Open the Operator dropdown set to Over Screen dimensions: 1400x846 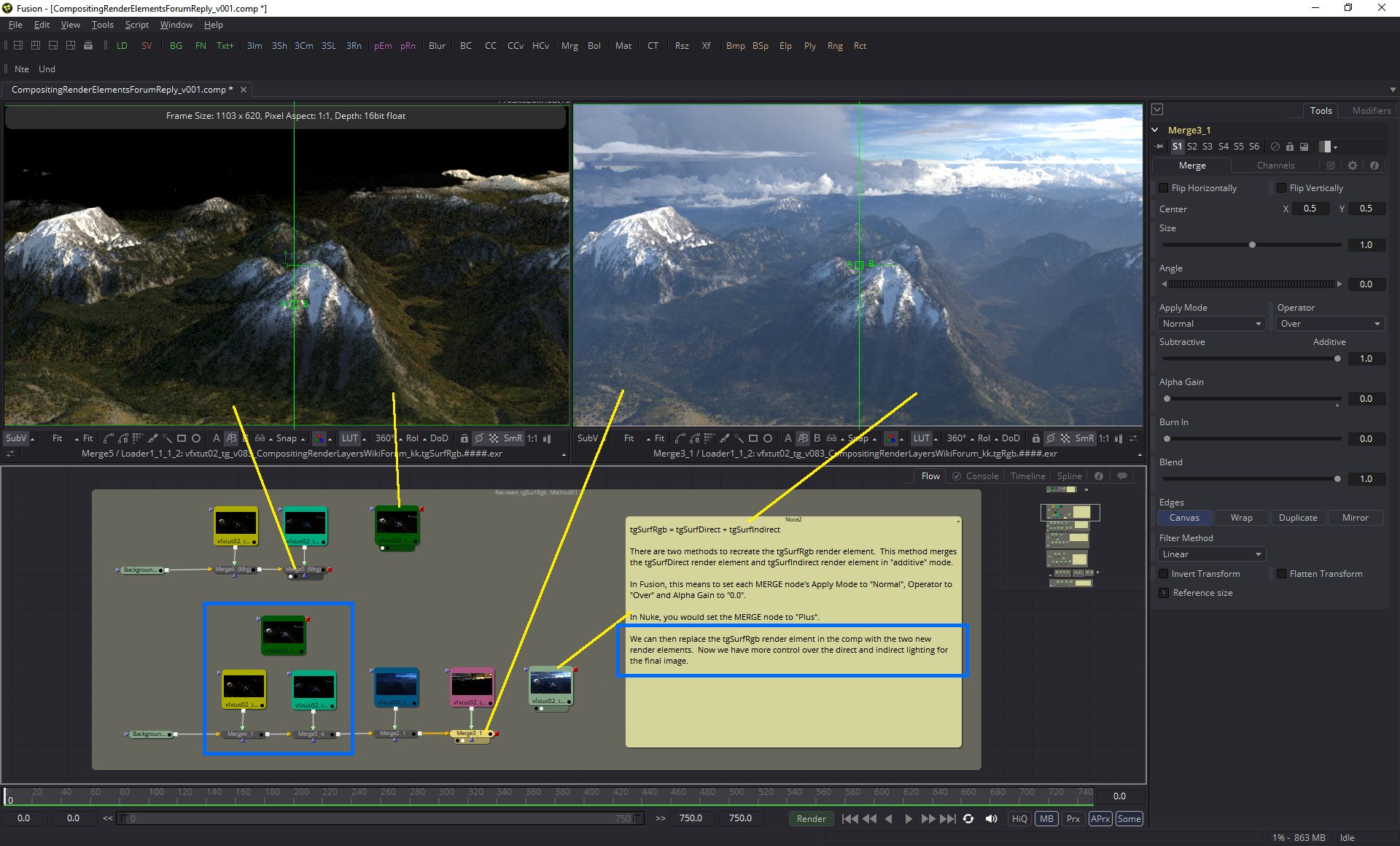[1329, 324]
